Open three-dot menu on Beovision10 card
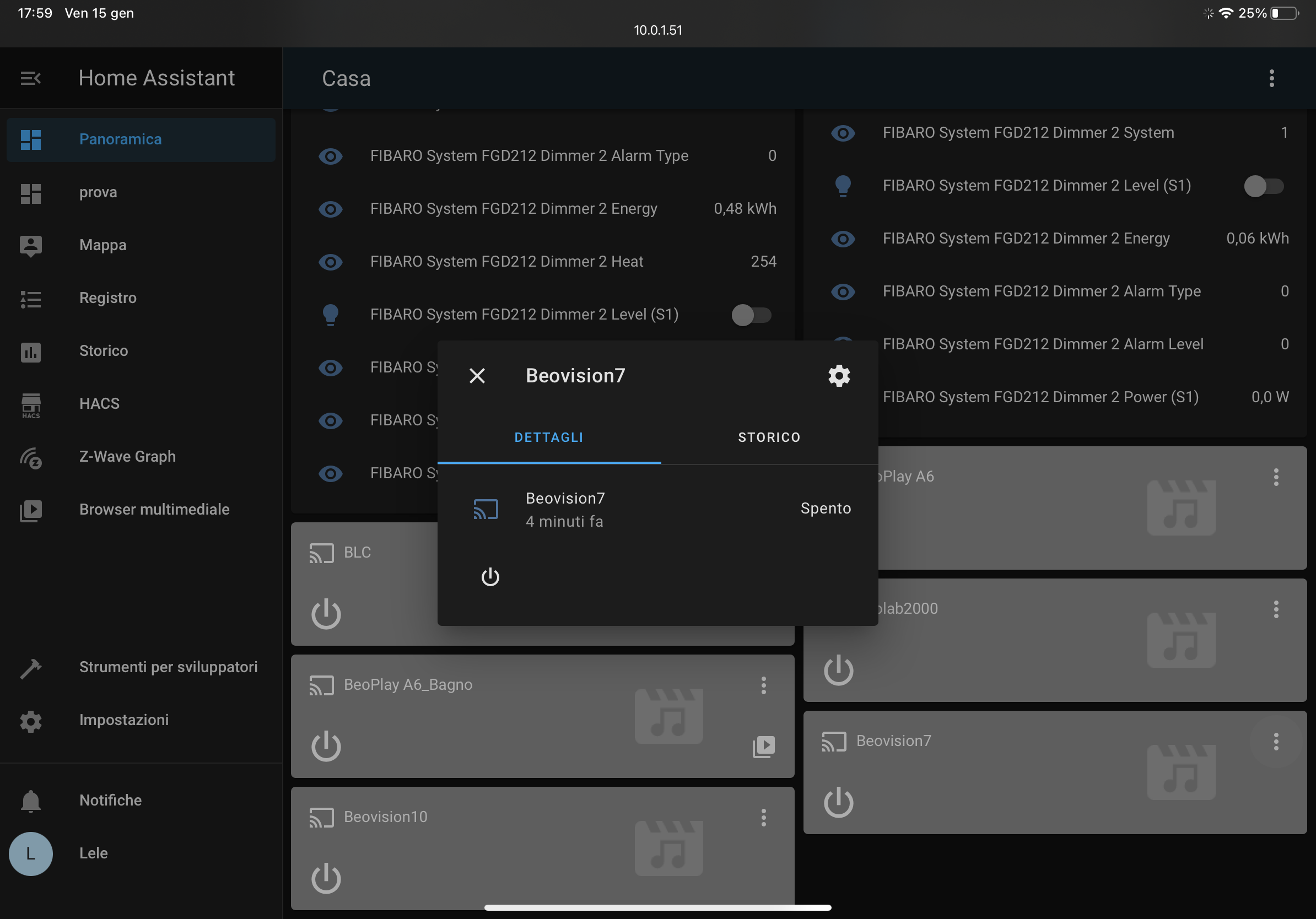The width and height of the screenshot is (1316, 919). [763, 817]
